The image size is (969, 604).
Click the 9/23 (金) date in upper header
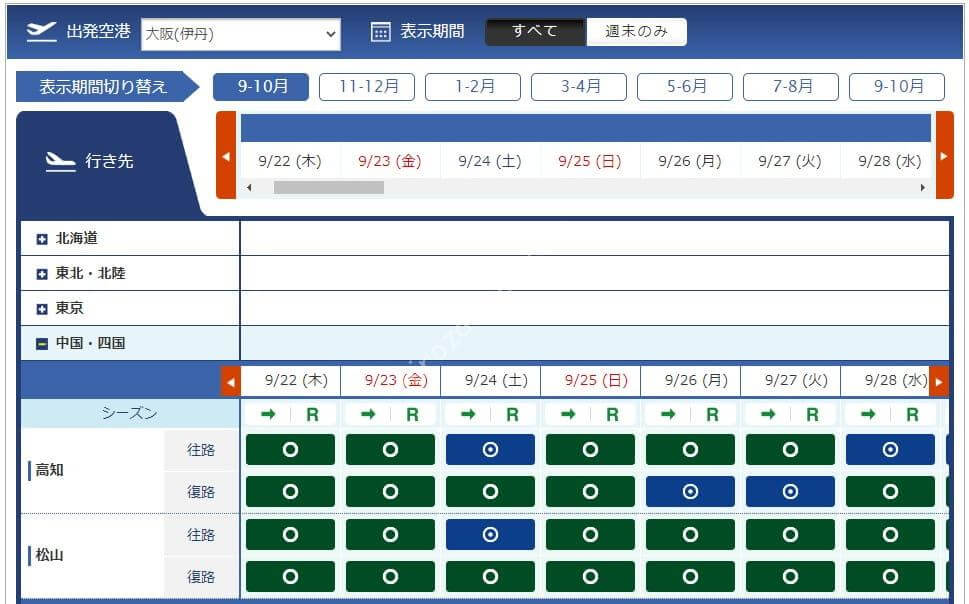(389, 161)
